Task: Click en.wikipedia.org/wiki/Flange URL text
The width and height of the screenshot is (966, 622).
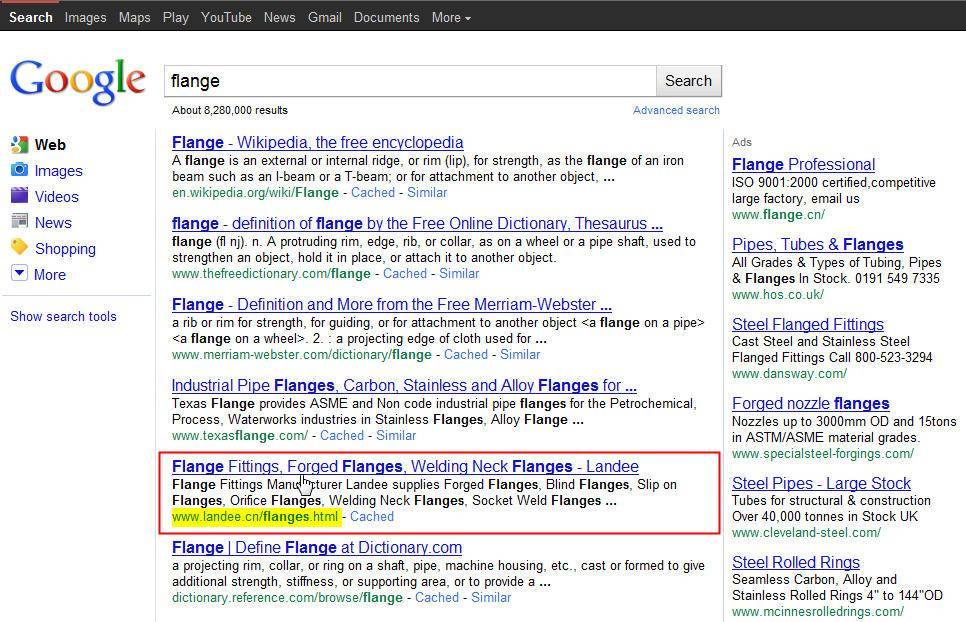Action: 255,192
